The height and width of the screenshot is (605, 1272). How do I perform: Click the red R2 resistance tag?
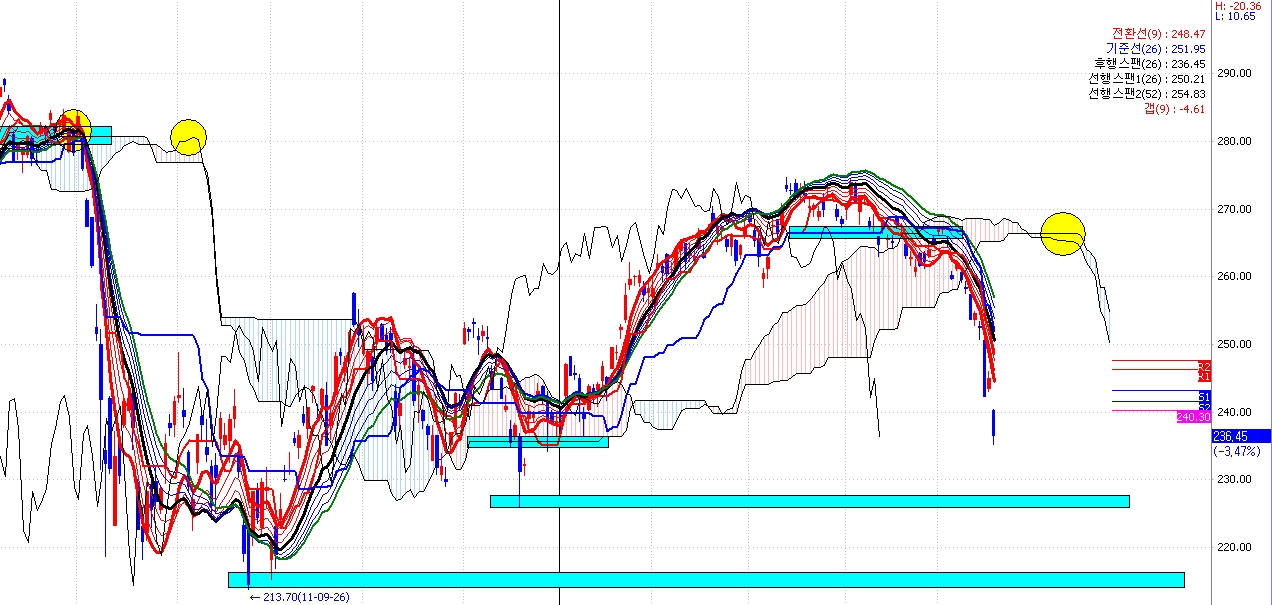(x=1204, y=367)
